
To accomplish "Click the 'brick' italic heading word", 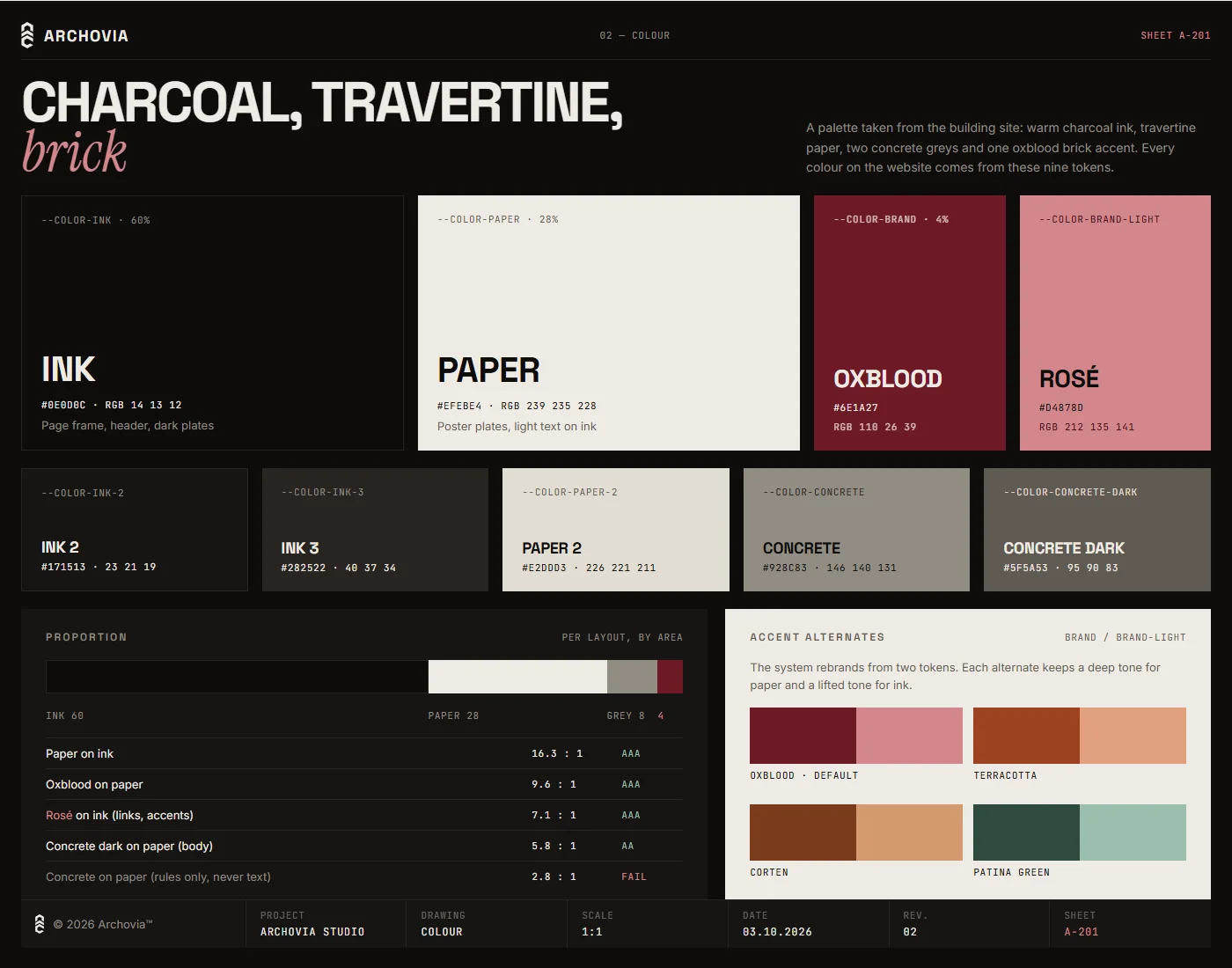I will (75, 151).
